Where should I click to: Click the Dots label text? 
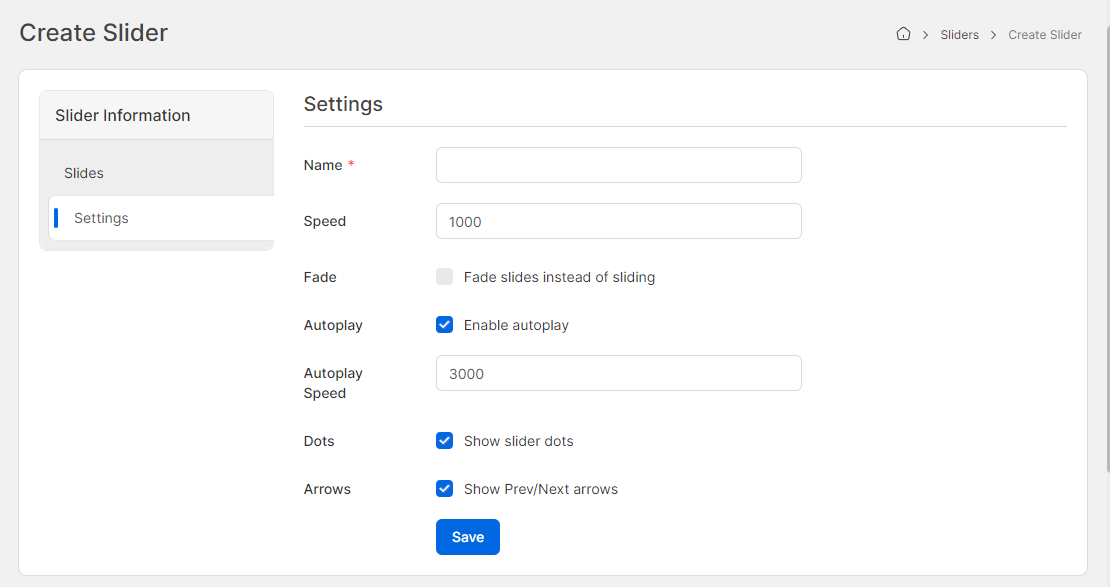click(x=319, y=441)
